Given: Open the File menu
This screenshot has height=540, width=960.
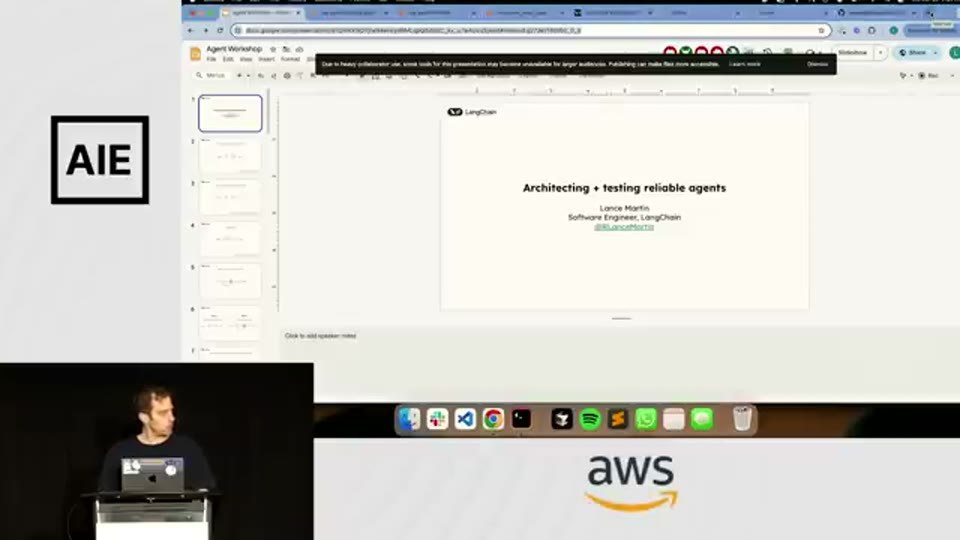Looking at the screenshot, I should 211,59.
